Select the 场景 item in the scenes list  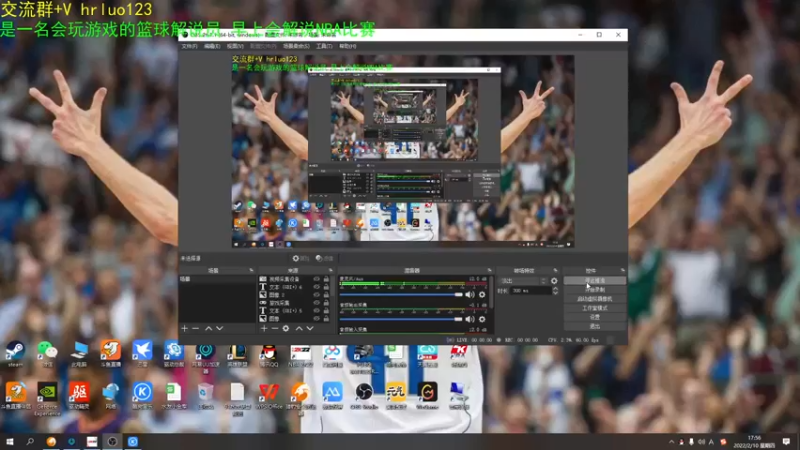(217, 279)
